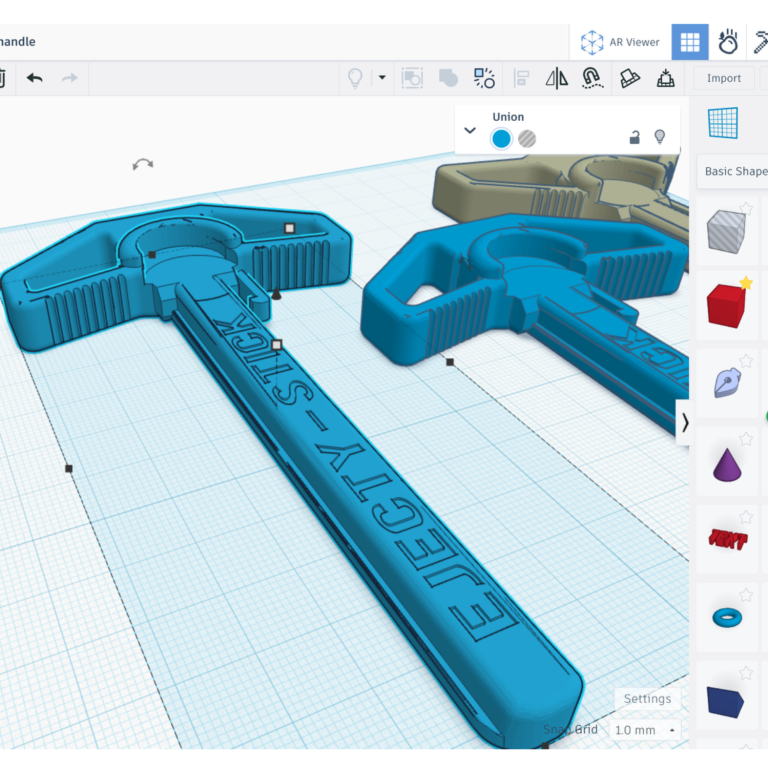The image size is (768, 768).
Task: Click the Undo arrow in the toolbar
Action: (35, 78)
